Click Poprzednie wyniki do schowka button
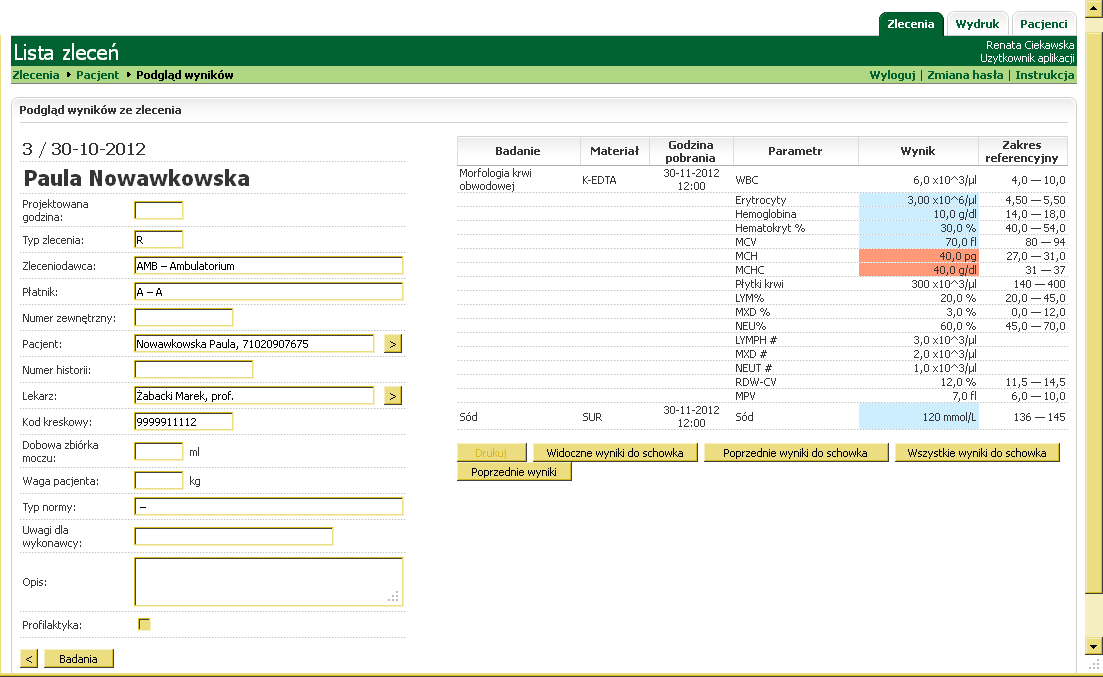 (x=796, y=453)
